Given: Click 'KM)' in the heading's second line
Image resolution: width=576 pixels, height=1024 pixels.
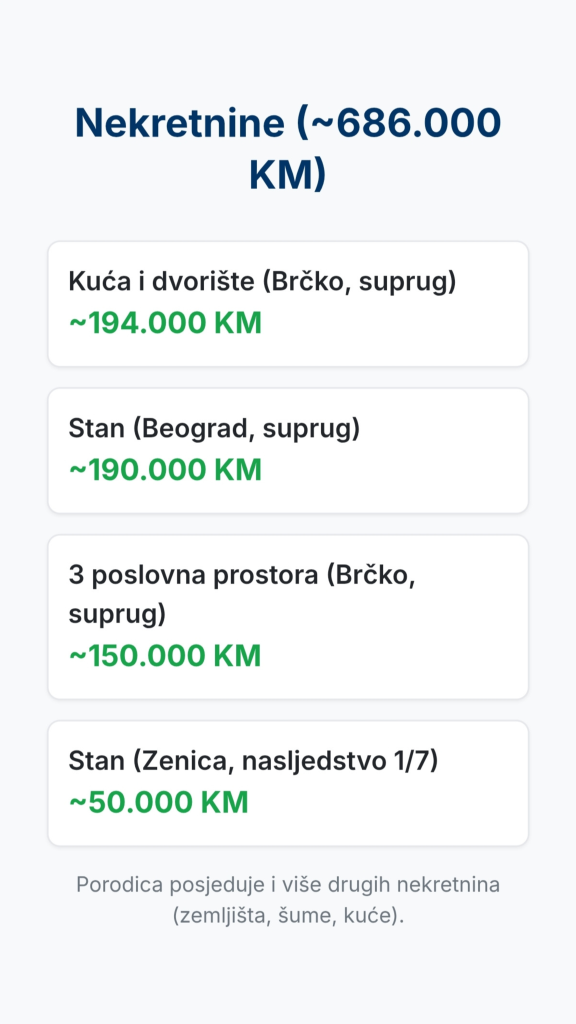Looking at the screenshot, I should pos(287,175).
